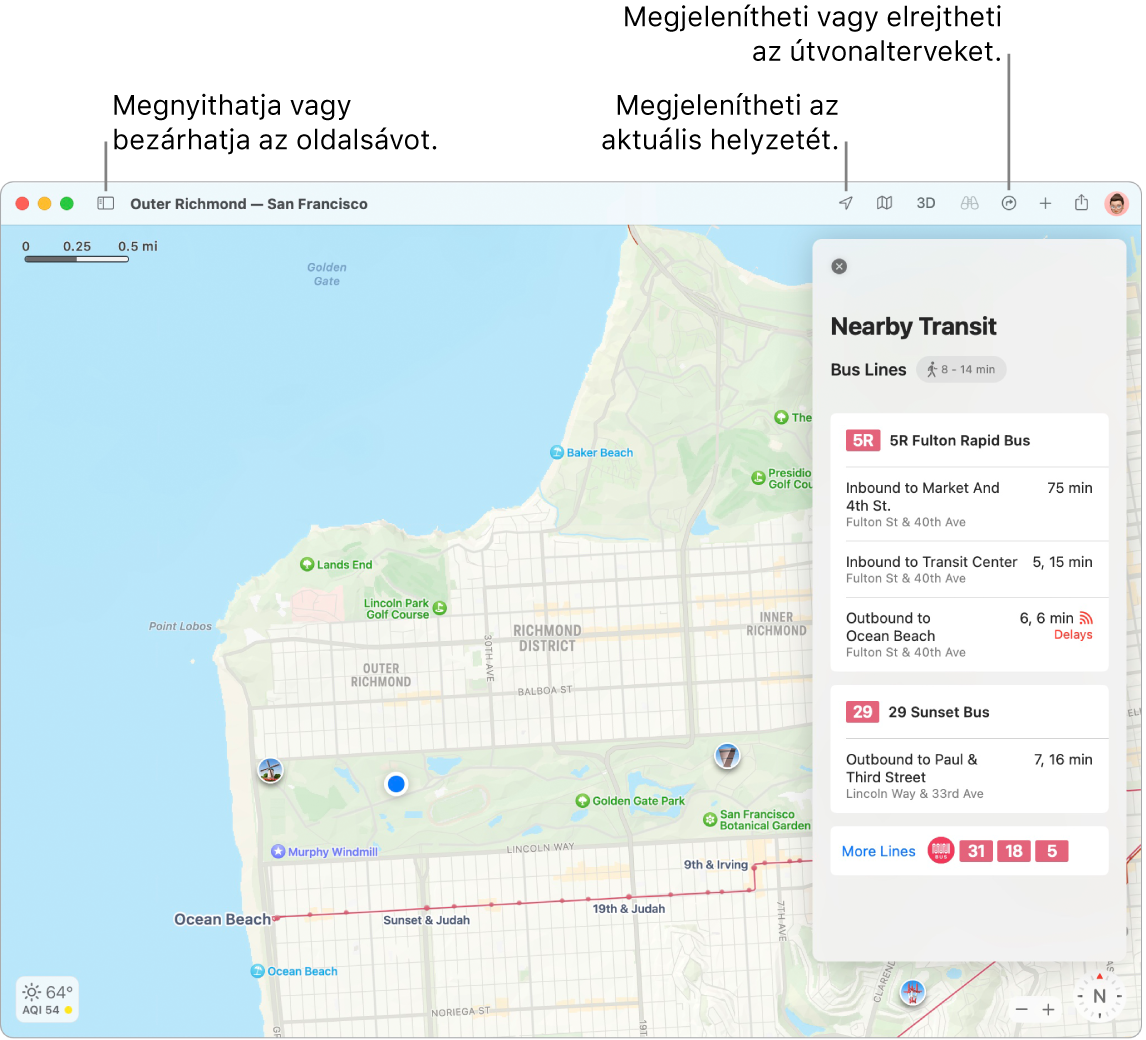The width and height of the screenshot is (1146, 1040).
Task: Click the plus add button in toolbar
Action: pos(1045,203)
